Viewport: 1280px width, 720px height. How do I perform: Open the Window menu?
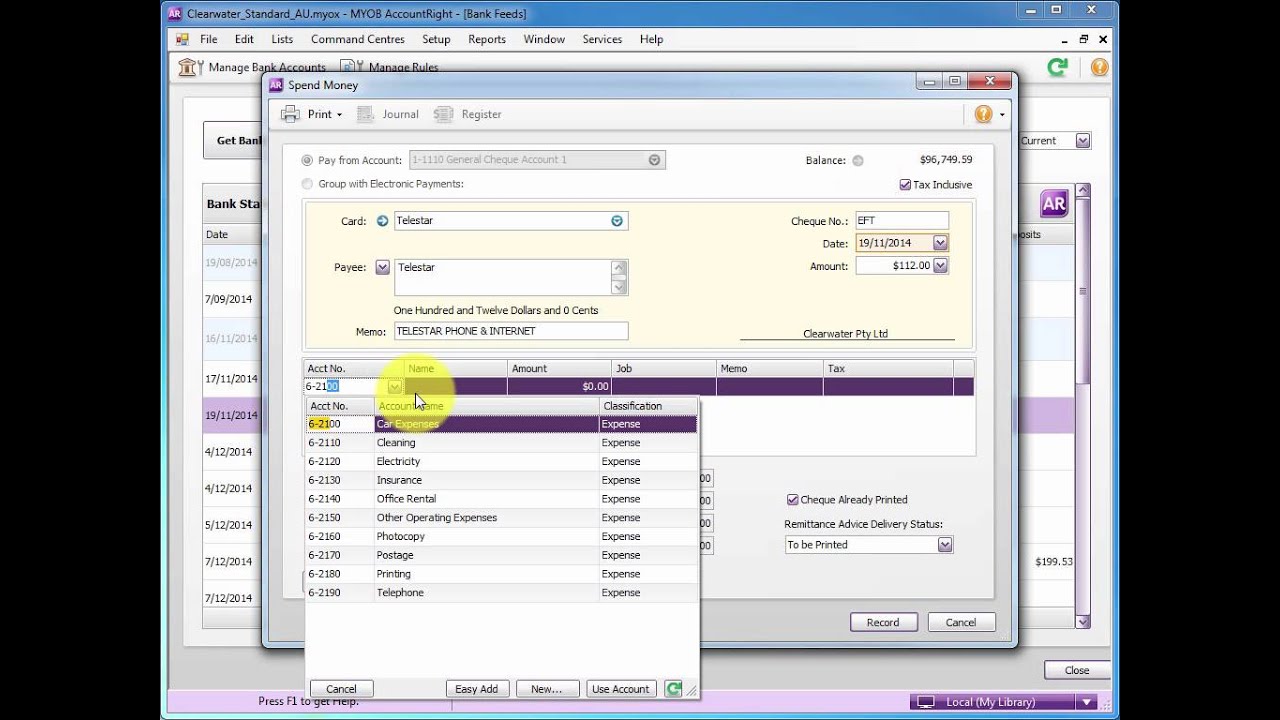click(x=544, y=39)
